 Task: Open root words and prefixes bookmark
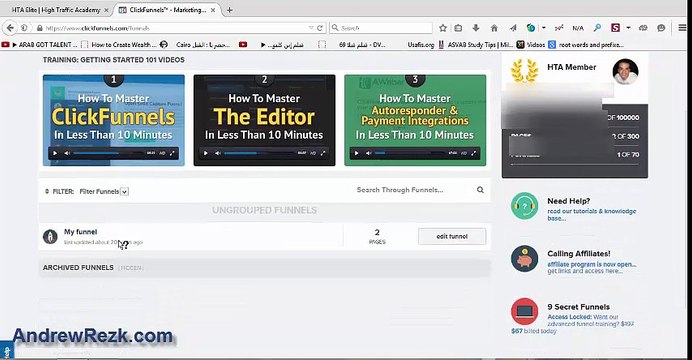tap(586, 45)
